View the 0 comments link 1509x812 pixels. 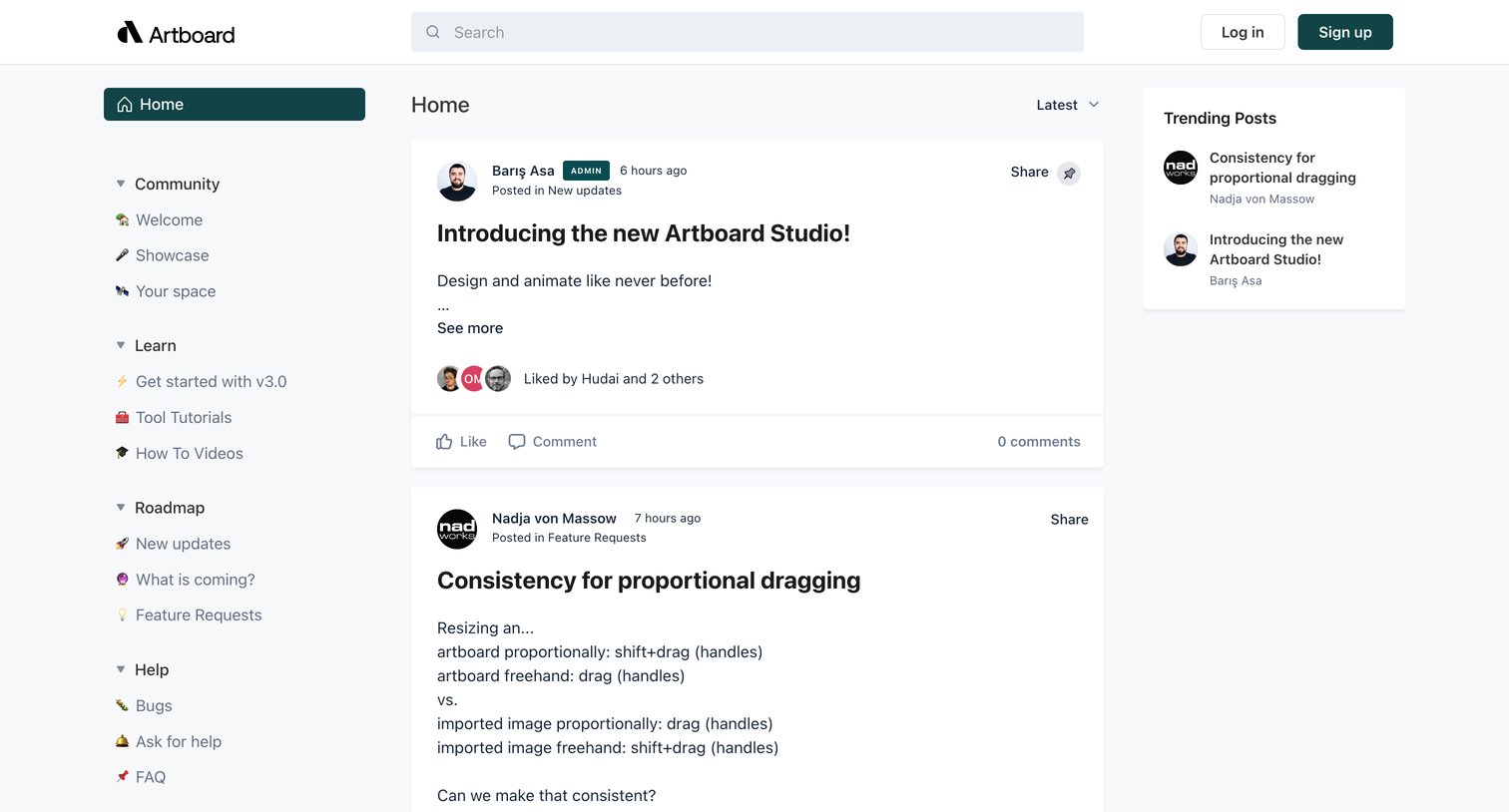(1039, 441)
